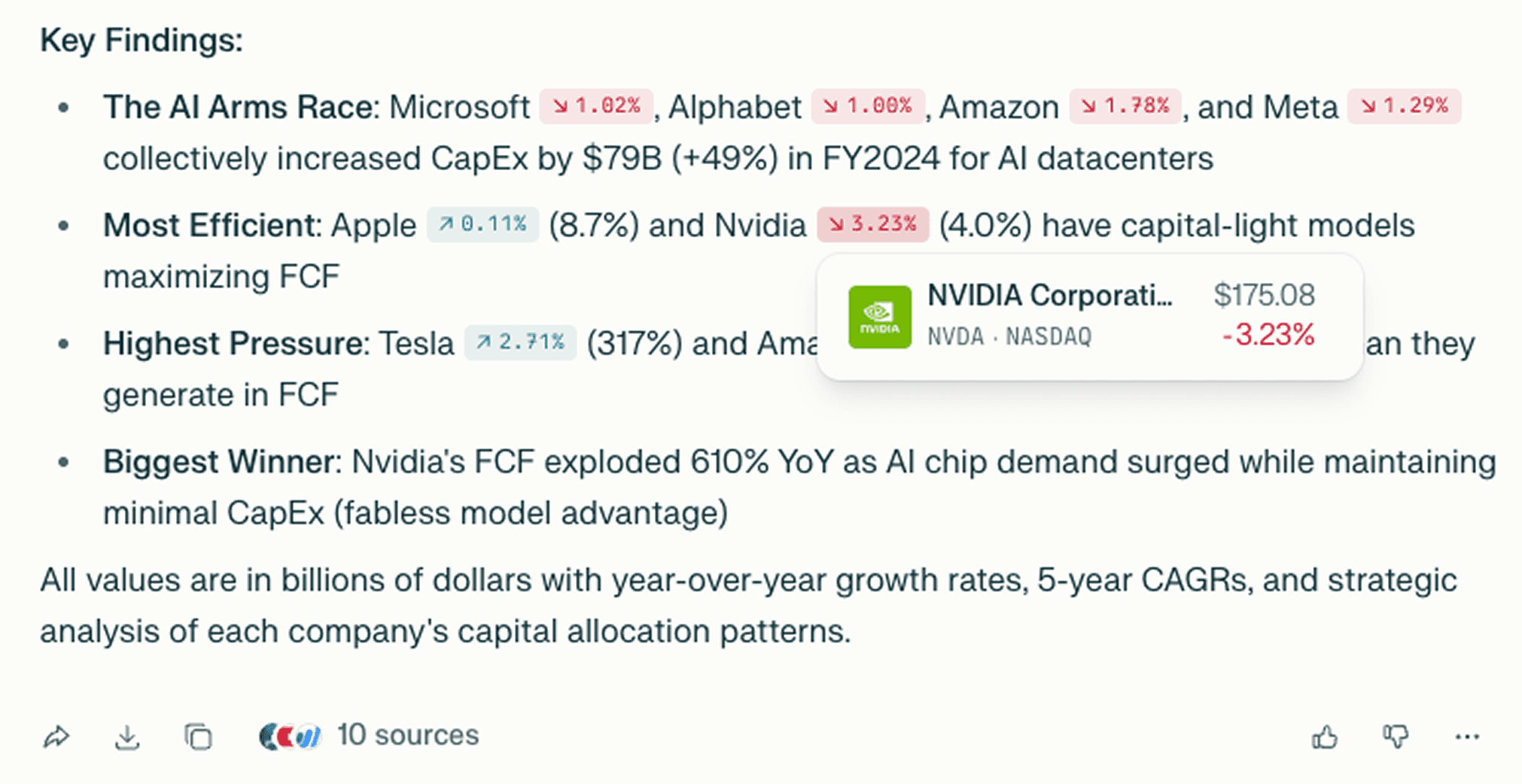Click the NVIDIA logo in the stock card
The width and height of the screenshot is (1522, 784).
(x=879, y=317)
